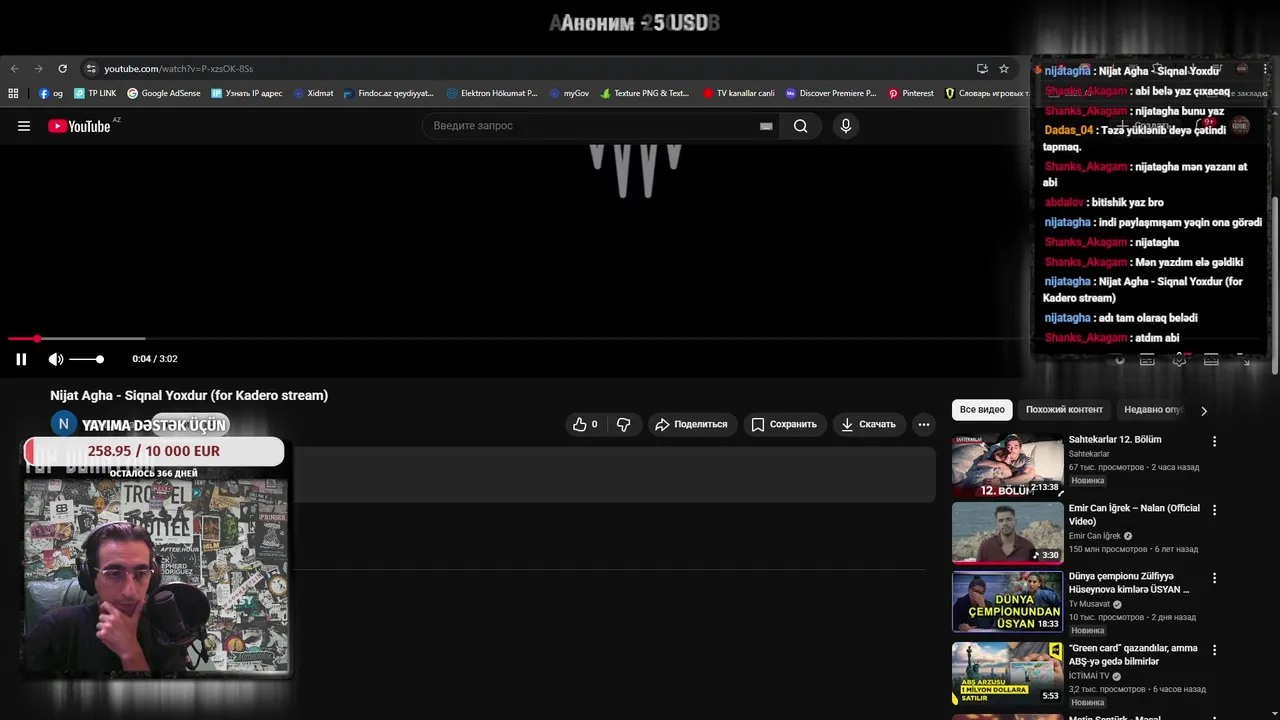The image size is (1280, 720).
Task: Show more filter chips with right arrow
Action: point(1204,410)
